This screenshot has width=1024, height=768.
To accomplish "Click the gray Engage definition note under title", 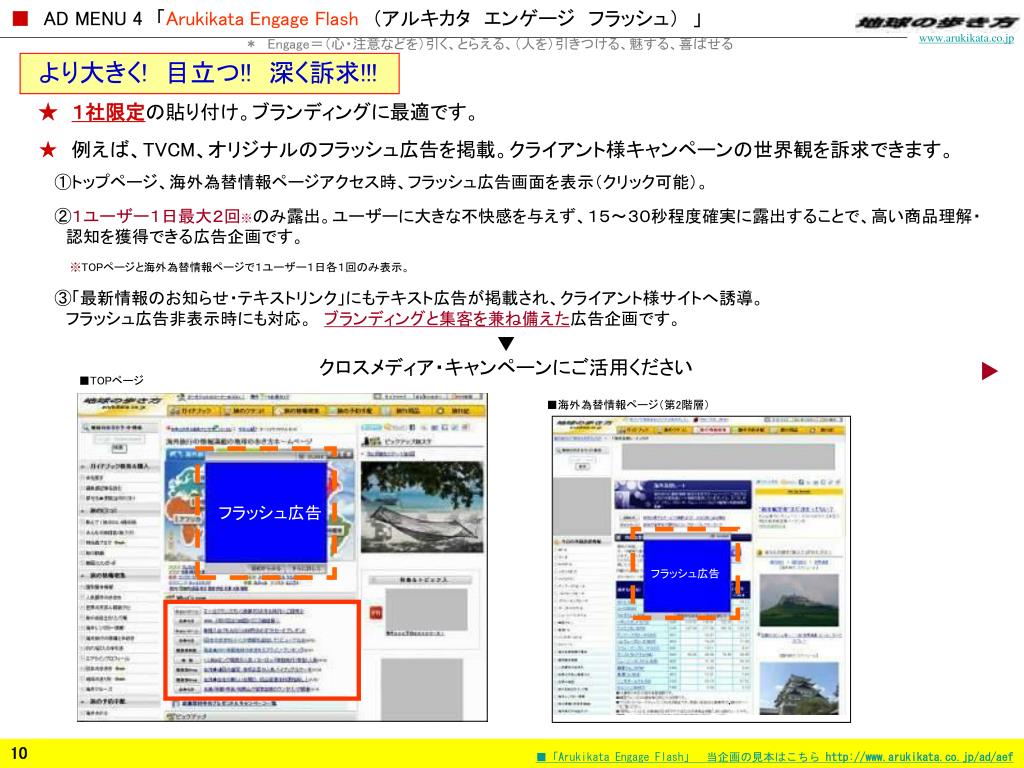I will tap(490, 44).
